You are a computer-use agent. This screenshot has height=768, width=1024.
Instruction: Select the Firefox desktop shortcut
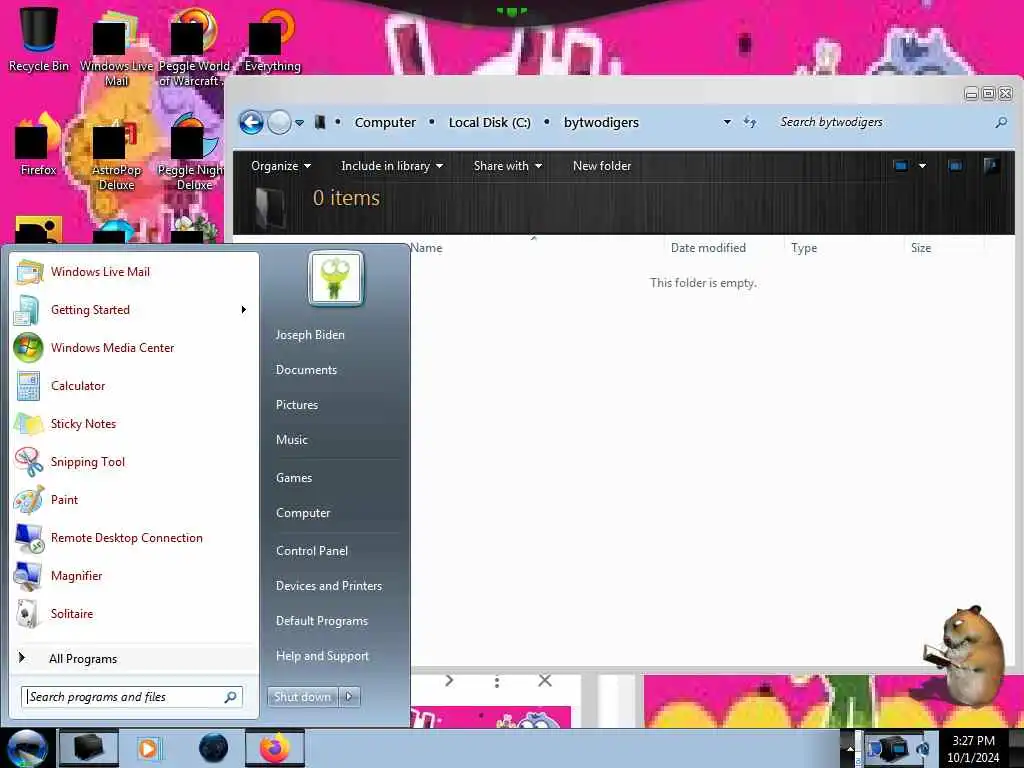(x=38, y=145)
